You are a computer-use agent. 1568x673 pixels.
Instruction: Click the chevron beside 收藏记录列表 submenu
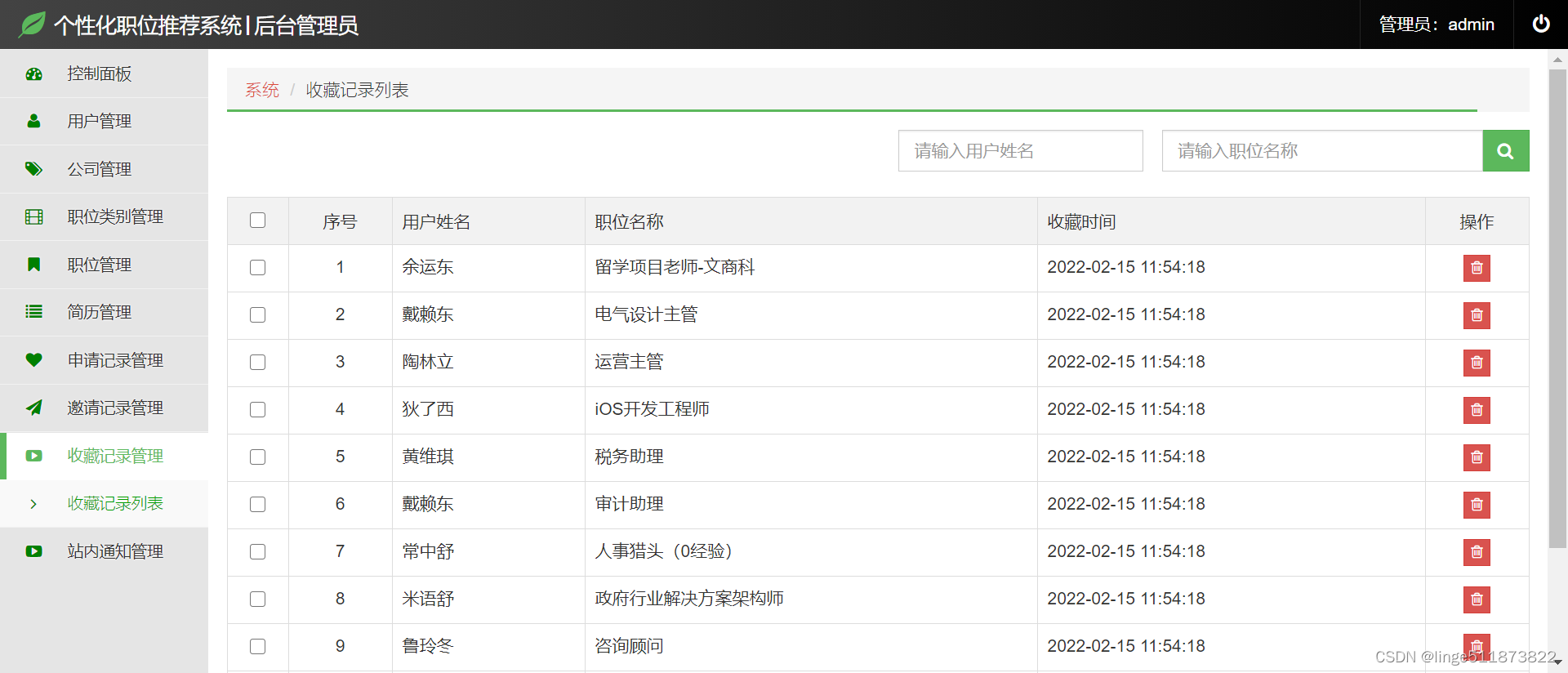pos(33,504)
